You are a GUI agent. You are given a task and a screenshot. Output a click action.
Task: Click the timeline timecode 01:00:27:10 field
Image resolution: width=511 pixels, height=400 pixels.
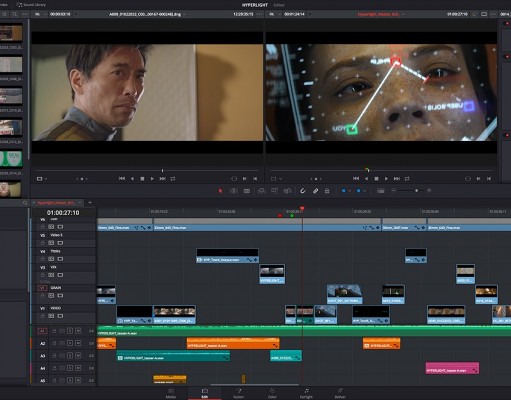click(63, 213)
